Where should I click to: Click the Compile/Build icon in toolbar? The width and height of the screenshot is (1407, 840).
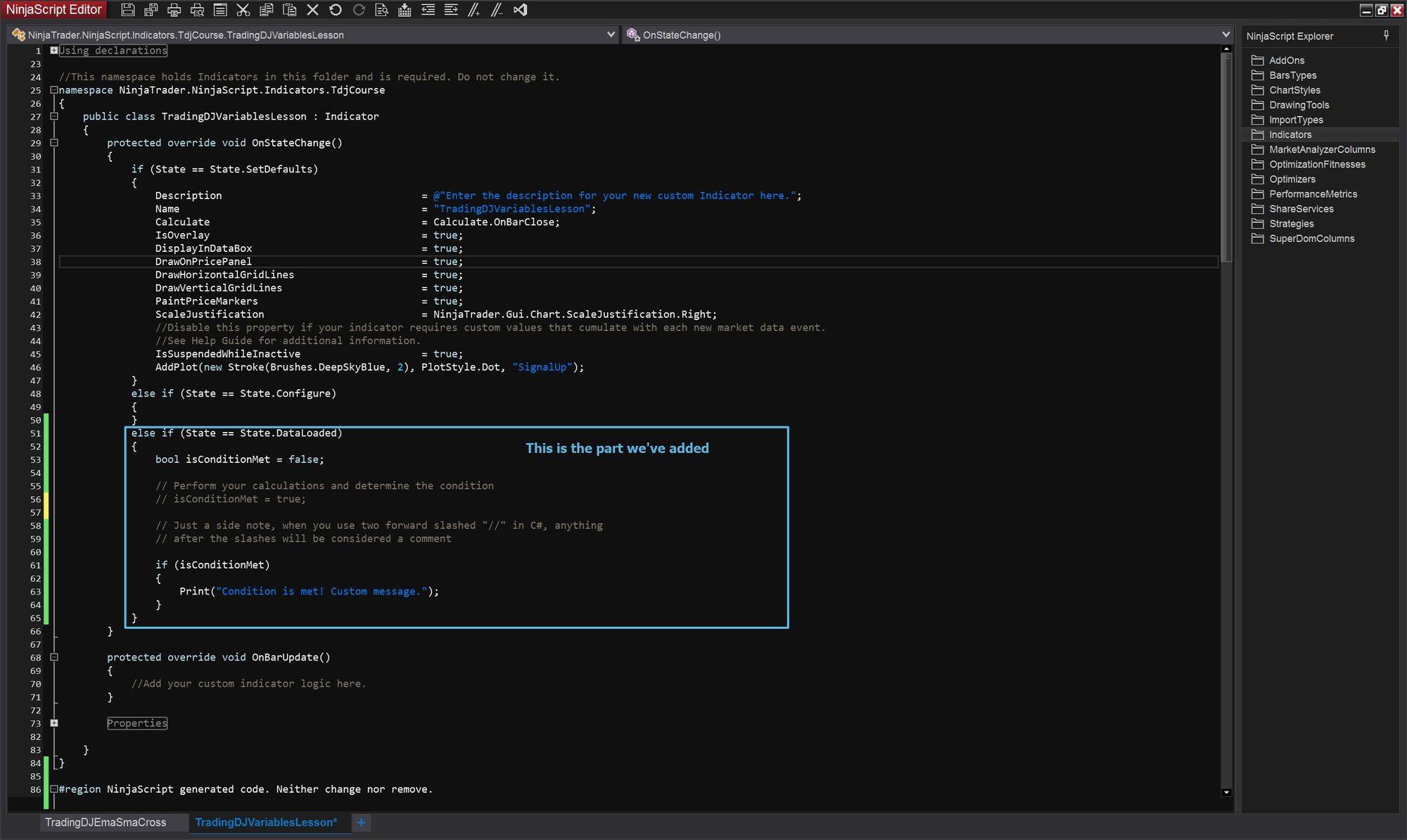click(404, 10)
